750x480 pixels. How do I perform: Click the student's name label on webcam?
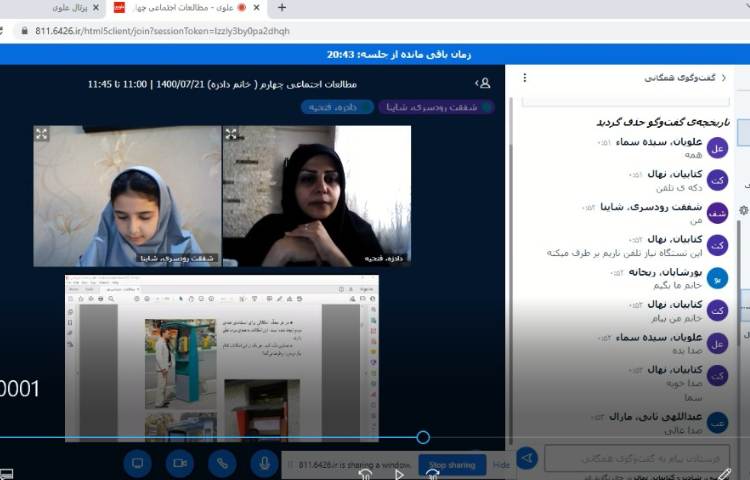[177, 259]
